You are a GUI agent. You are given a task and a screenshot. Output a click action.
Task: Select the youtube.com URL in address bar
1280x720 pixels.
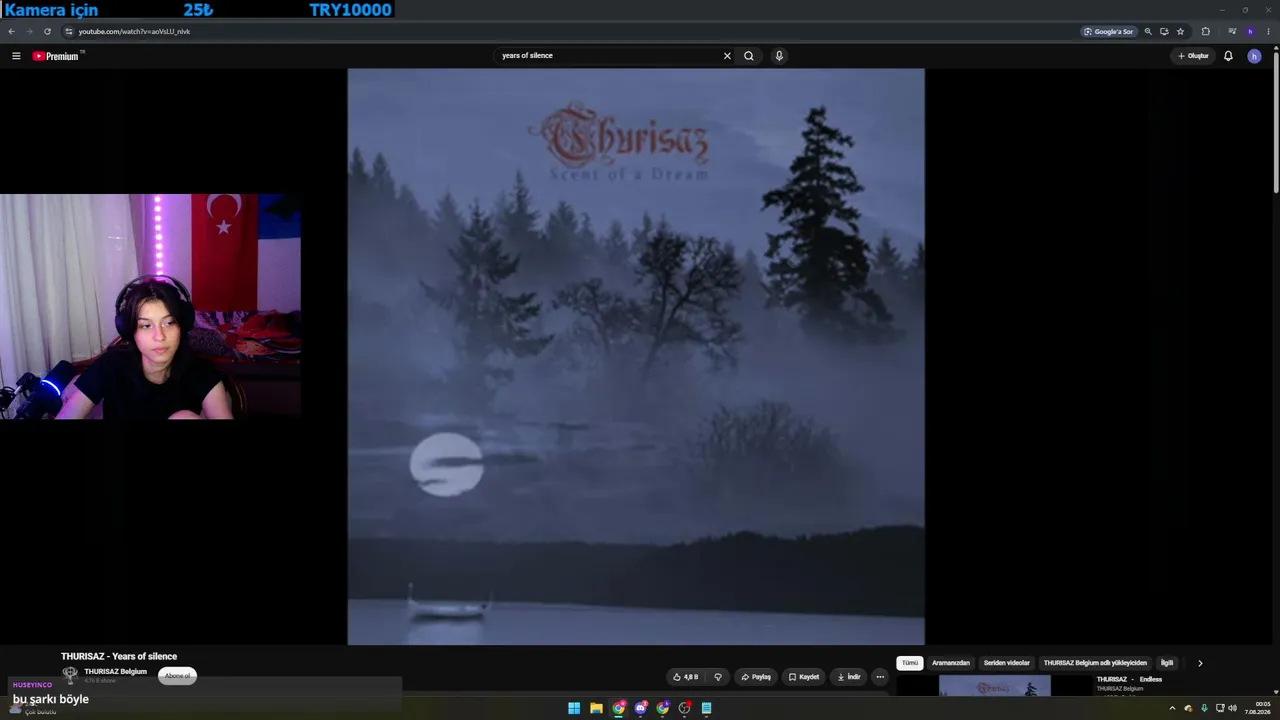tap(134, 31)
